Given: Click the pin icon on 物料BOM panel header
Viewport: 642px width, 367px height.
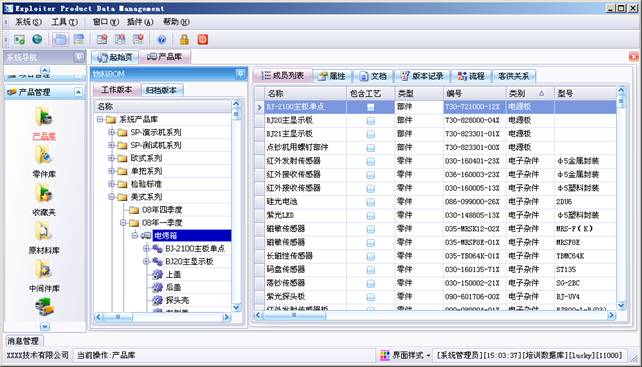Looking at the screenshot, I should coord(240,74).
